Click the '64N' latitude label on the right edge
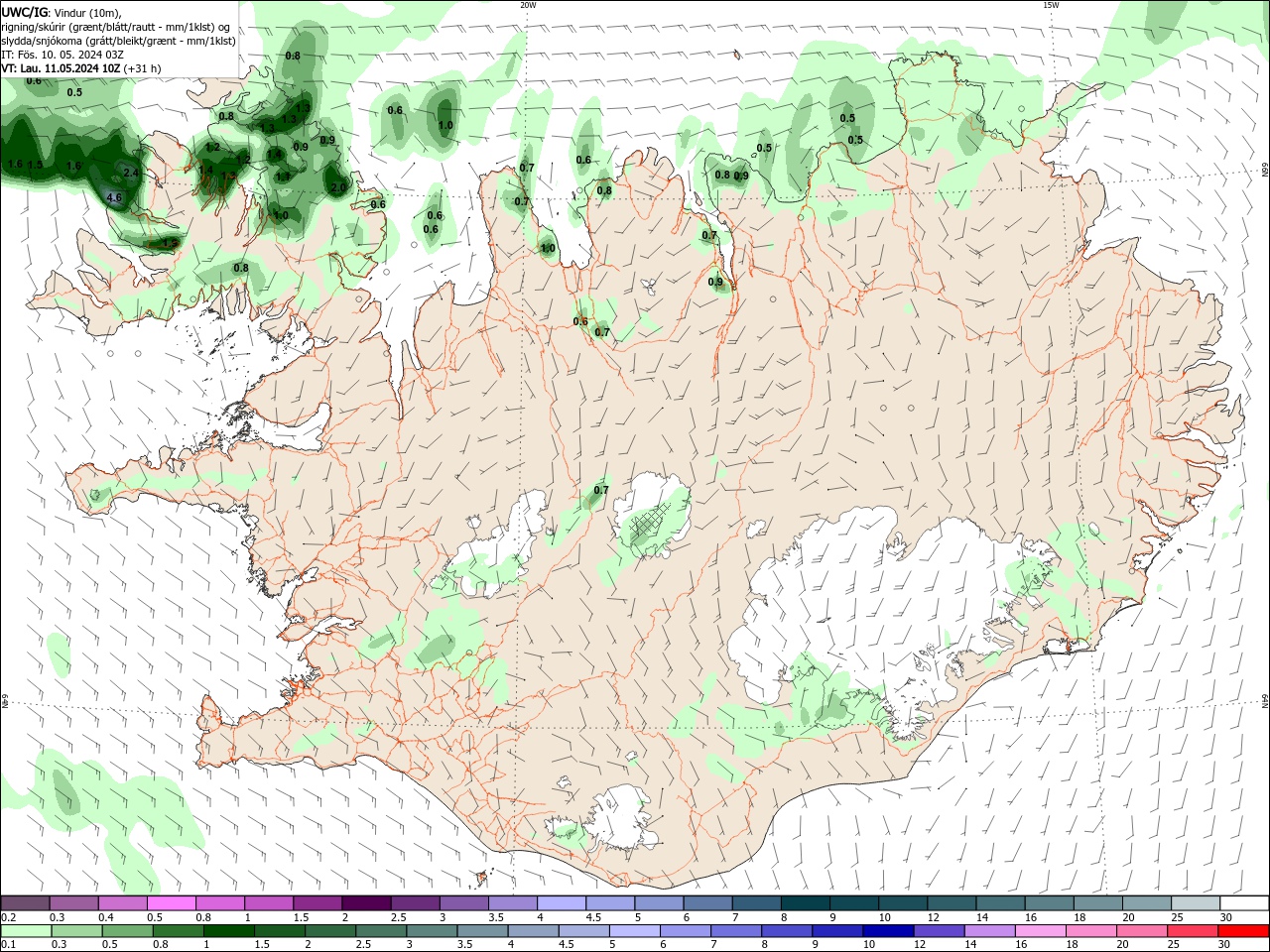Image resolution: width=1270 pixels, height=952 pixels. (x=1265, y=701)
